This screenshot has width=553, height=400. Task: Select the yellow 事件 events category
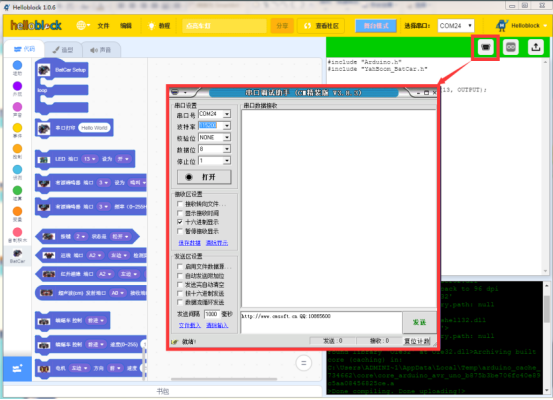(x=17, y=131)
